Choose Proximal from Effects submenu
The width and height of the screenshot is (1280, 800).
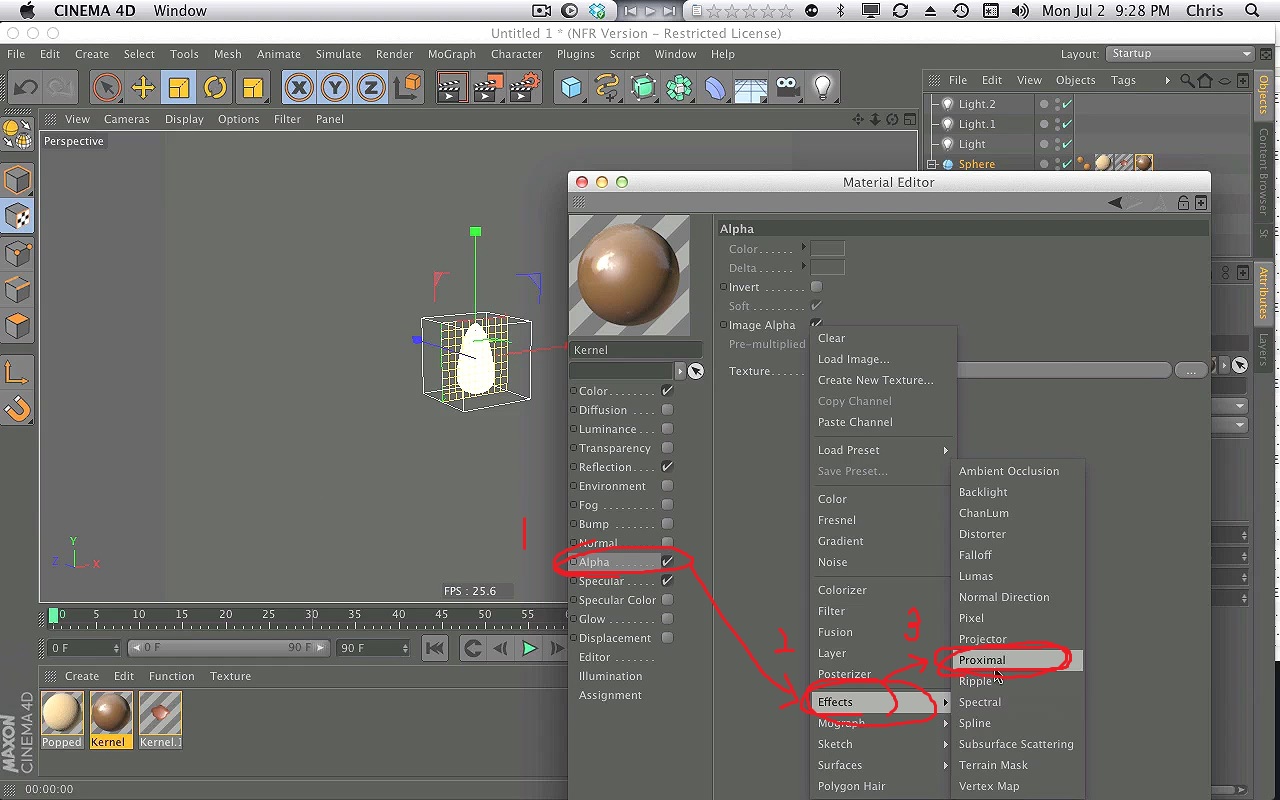(1017, 660)
